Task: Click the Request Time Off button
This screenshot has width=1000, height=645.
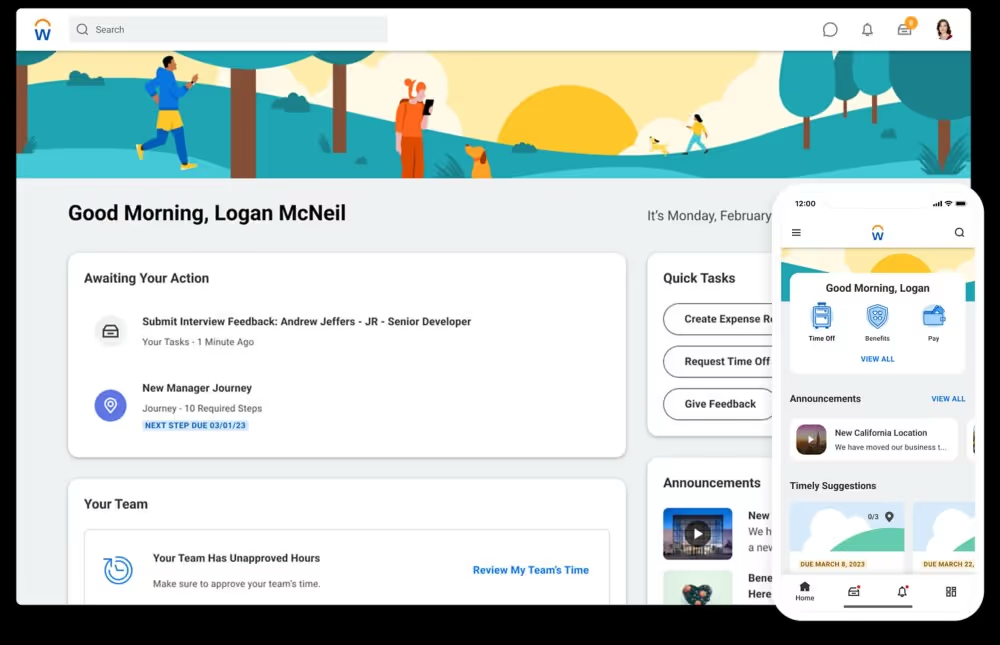Action: 718,362
